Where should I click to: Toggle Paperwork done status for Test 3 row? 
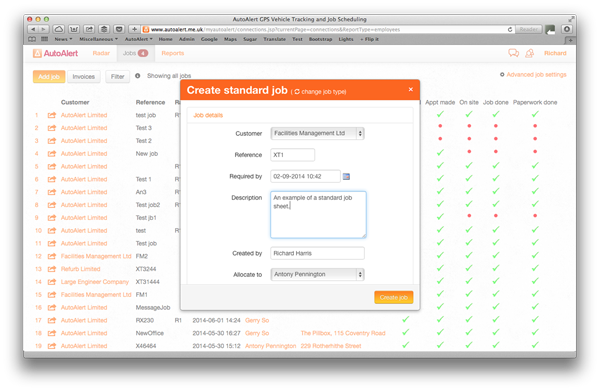click(535, 126)
